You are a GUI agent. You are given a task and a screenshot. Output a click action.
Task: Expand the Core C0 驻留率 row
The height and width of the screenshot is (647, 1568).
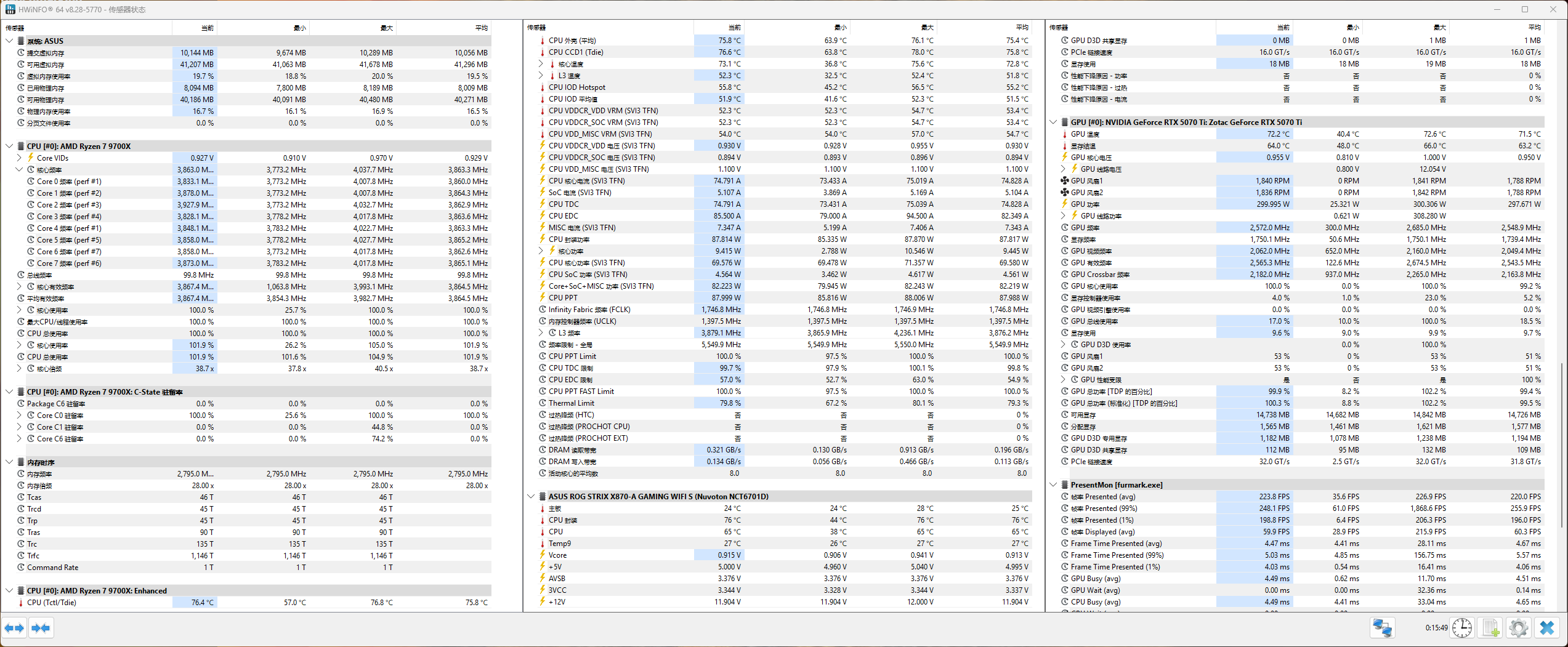[x=19, y=416]
